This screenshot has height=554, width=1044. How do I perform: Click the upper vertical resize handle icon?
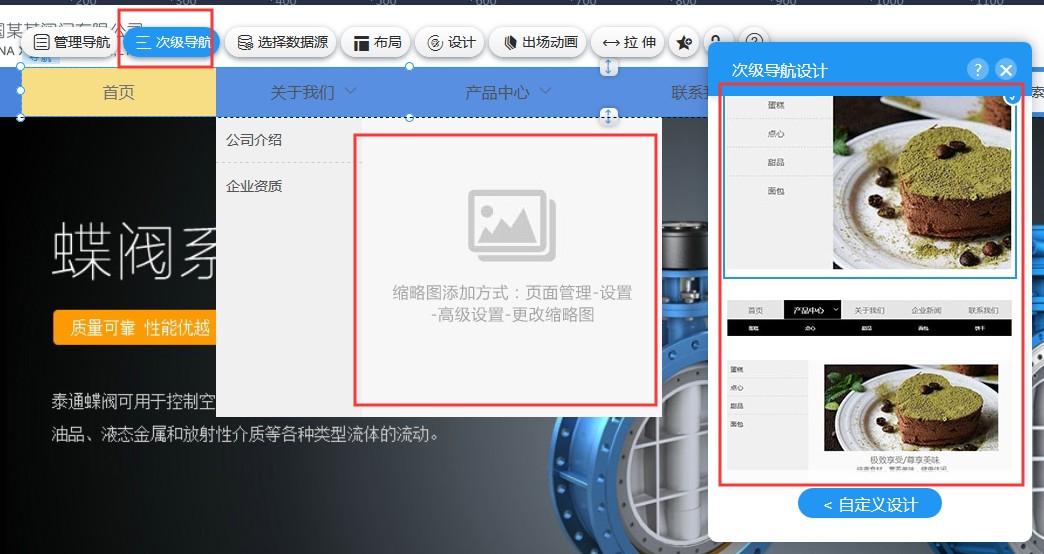pos(609,67)
